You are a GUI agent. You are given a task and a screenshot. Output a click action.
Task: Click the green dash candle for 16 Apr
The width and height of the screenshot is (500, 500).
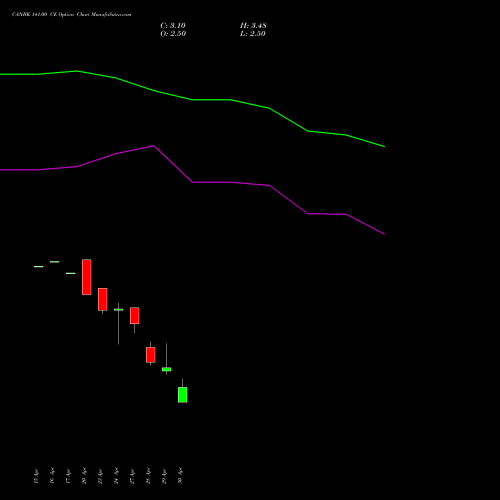[x=55, y=262]
